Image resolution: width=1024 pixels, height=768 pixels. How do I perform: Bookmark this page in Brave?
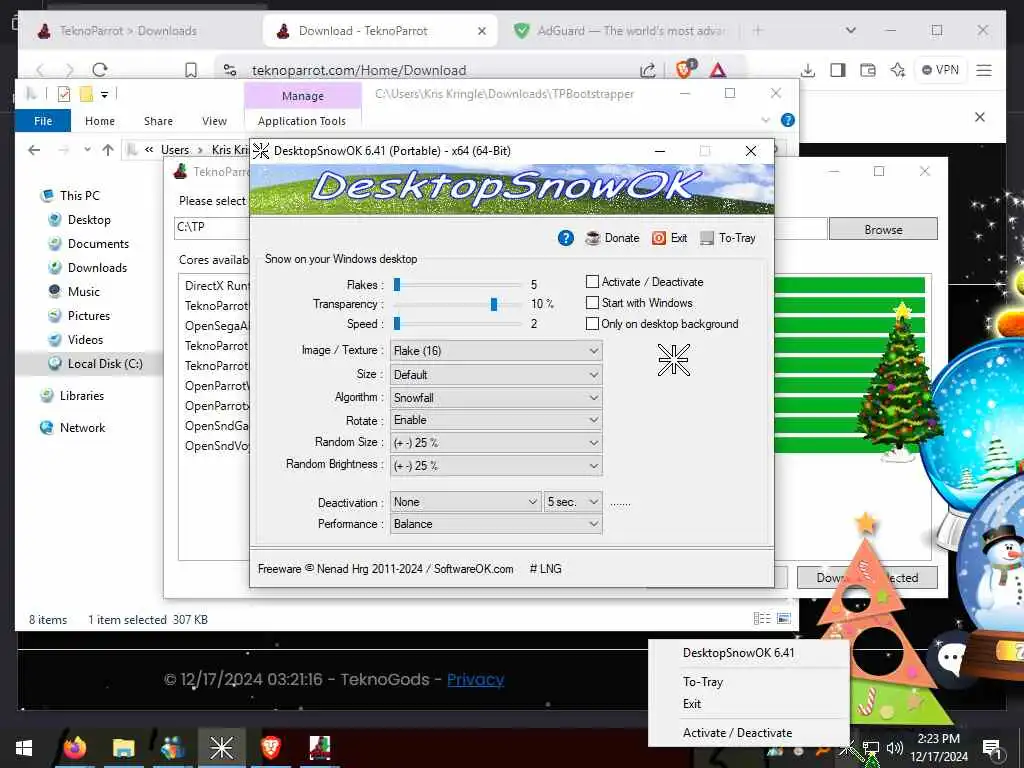[x=191, y=70]
